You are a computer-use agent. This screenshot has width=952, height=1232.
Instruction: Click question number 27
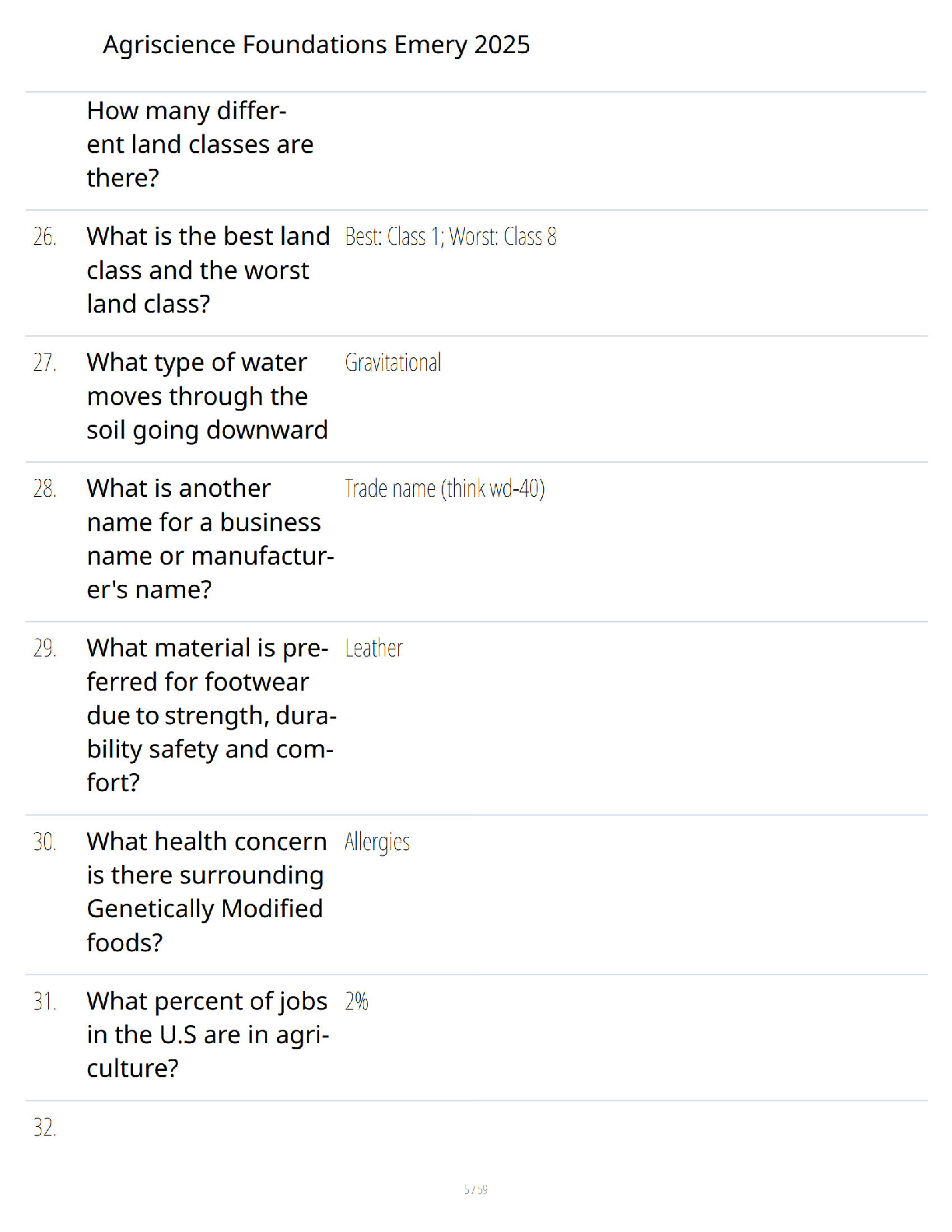coord(44,363)
